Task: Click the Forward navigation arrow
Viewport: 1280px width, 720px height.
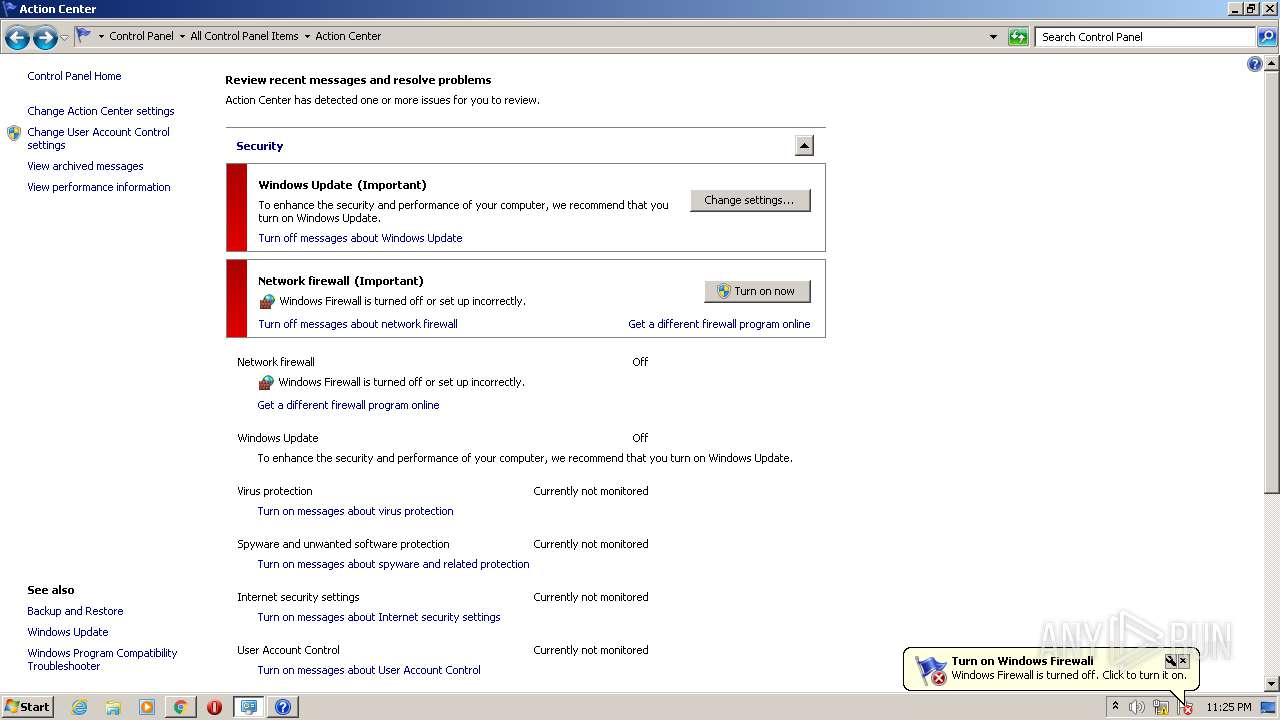Action: click(x=45, y=38)
